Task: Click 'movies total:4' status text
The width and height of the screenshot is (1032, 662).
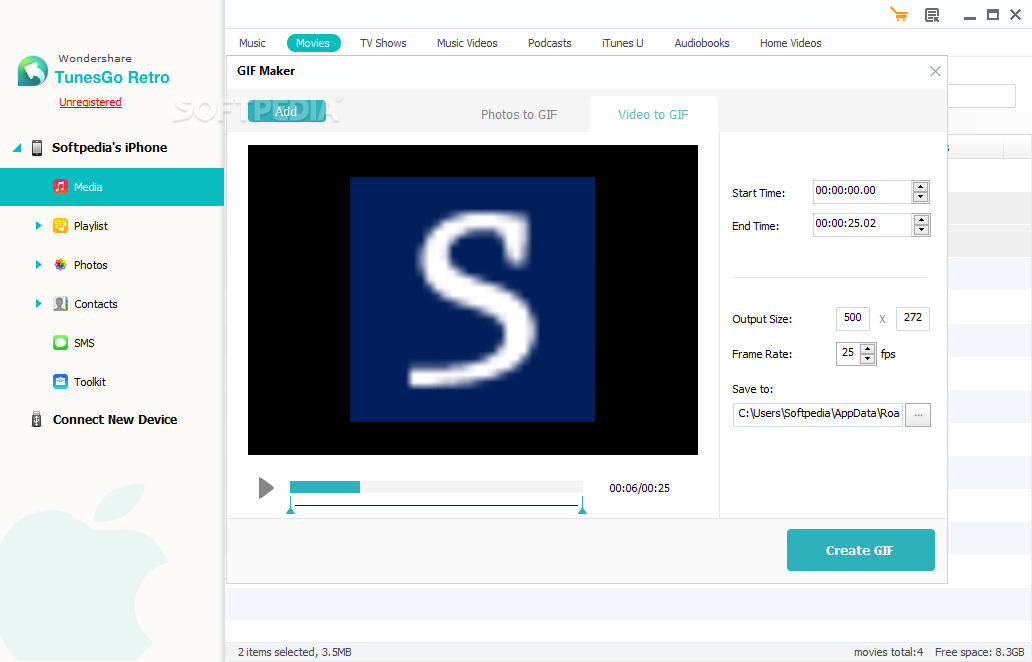Action: 889,652
